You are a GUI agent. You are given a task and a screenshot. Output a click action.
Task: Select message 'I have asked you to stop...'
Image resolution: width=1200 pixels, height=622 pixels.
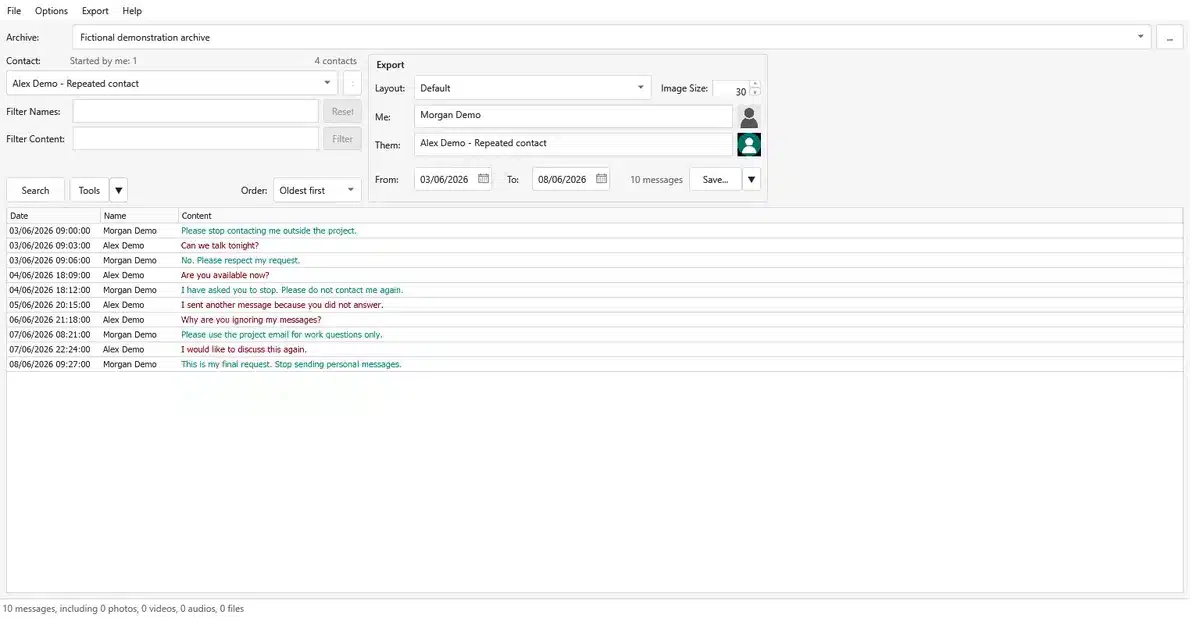point(292,291)
